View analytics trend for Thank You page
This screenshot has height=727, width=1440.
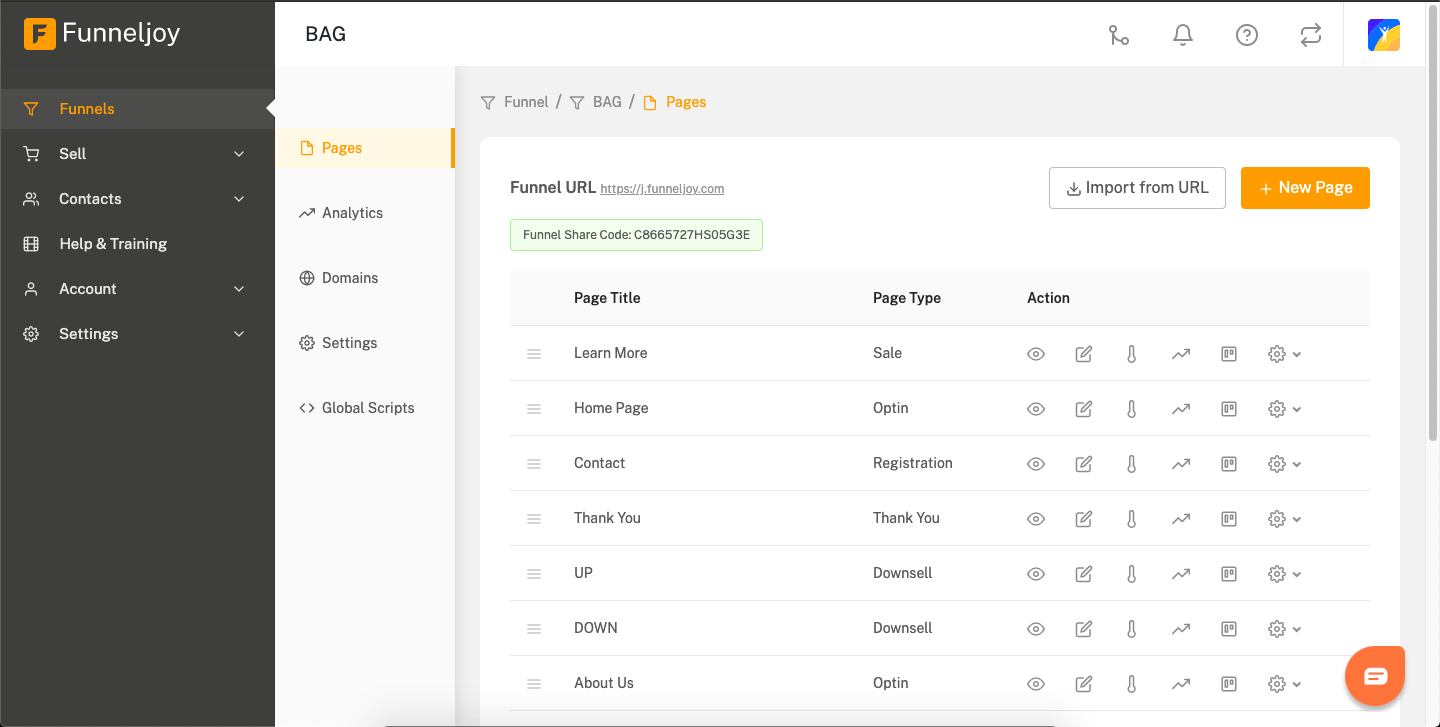[x=1181, y=519]
